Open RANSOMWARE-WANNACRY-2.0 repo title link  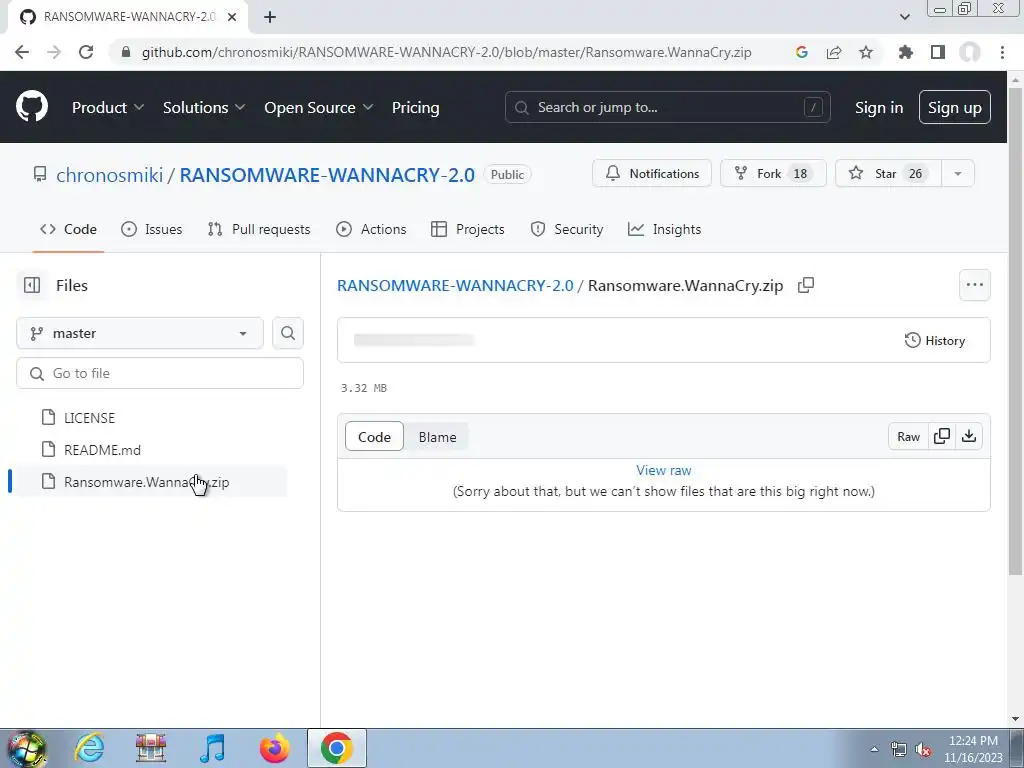tap(327, 175)
